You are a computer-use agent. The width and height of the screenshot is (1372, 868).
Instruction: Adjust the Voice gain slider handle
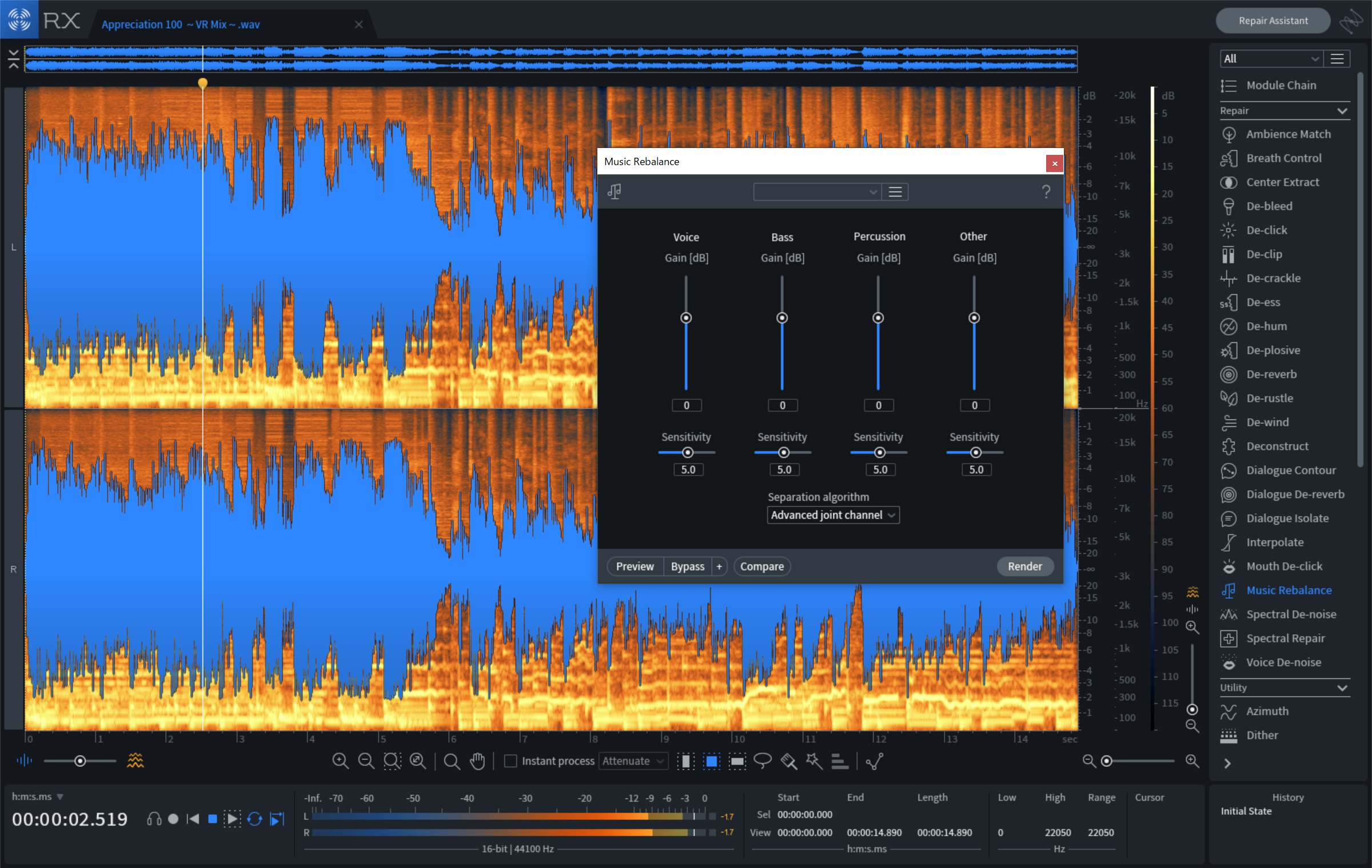(686, 318)
